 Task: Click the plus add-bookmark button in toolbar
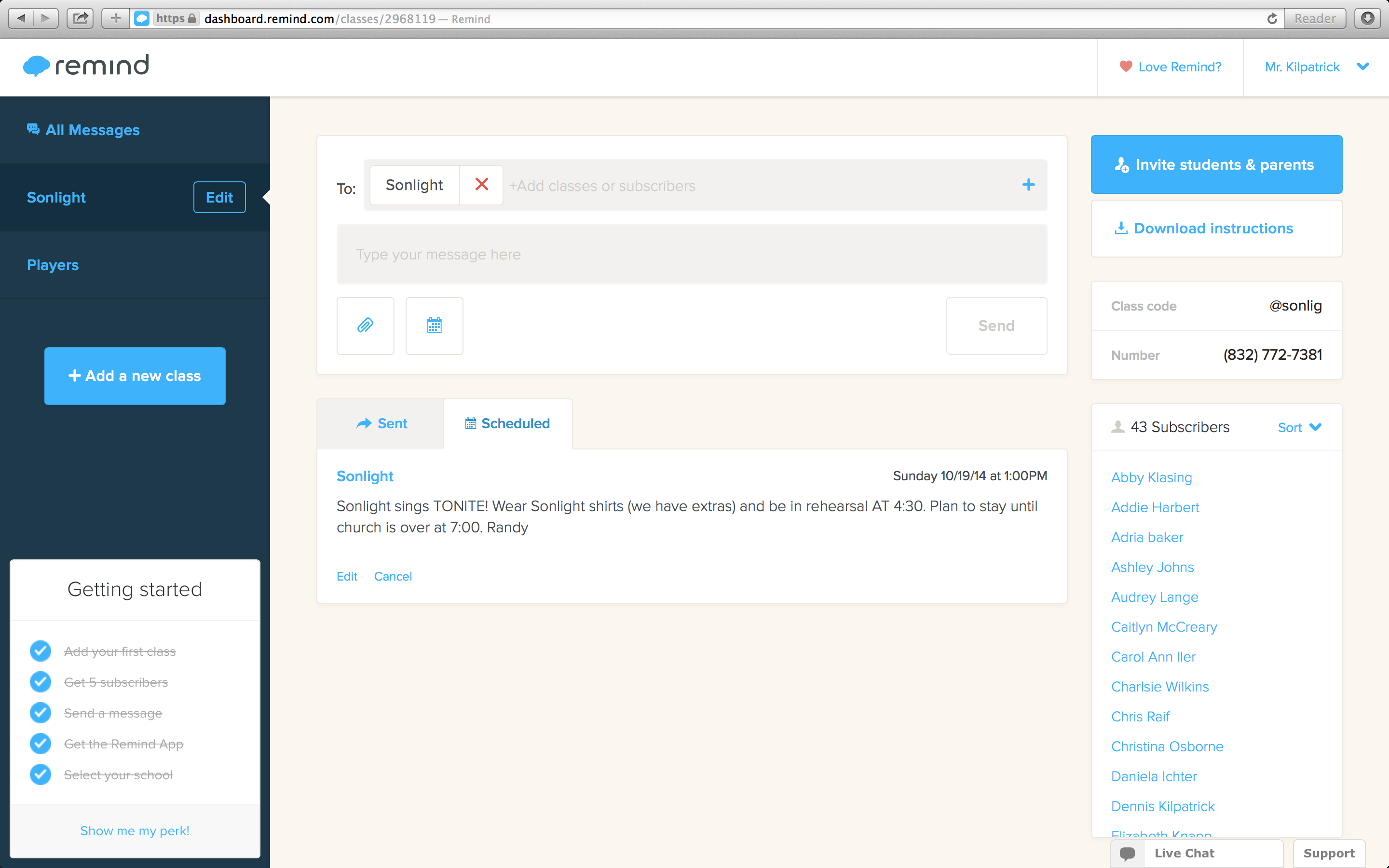point(115,18)
